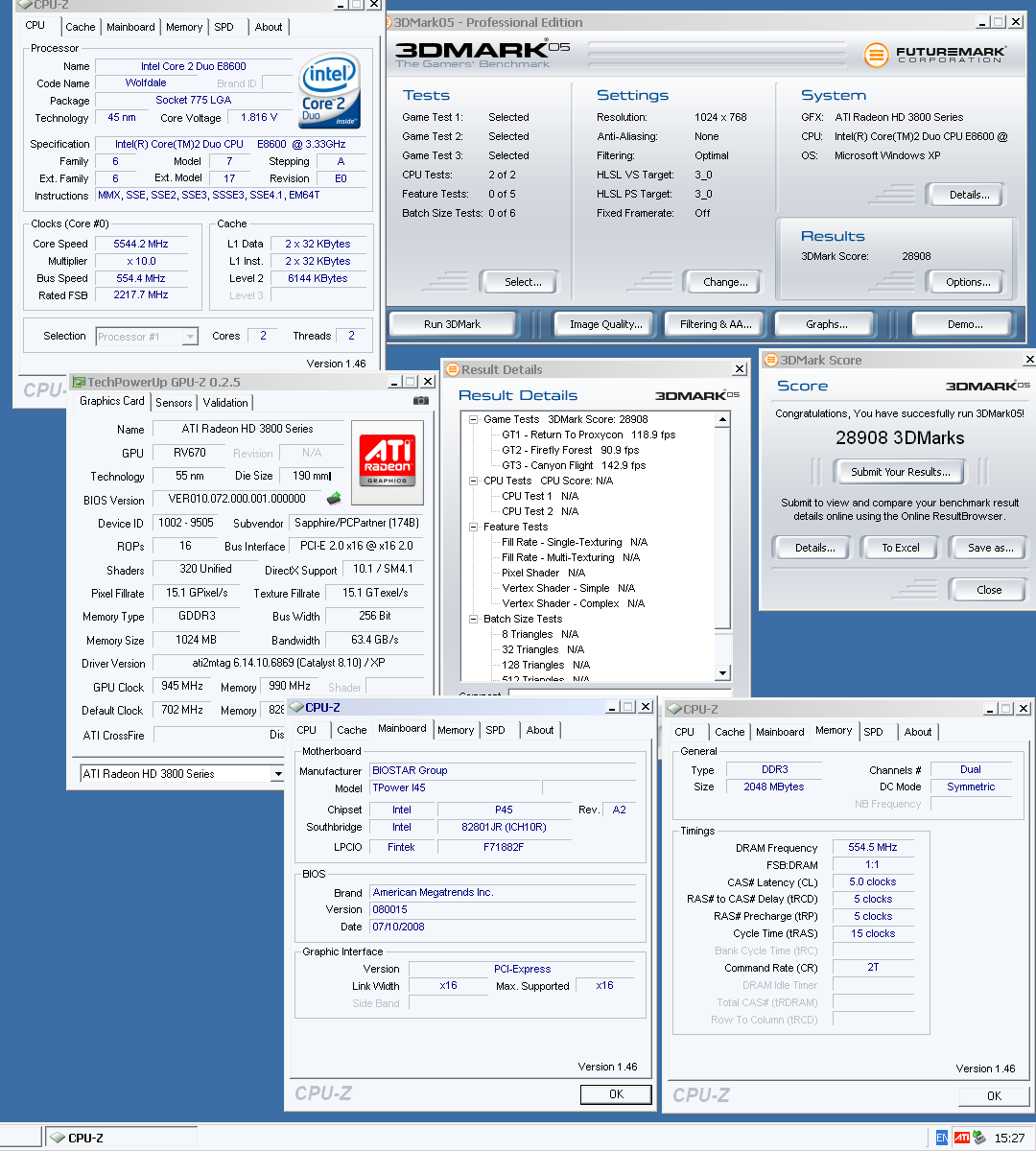This screenshot has width=1036, height=1151.
Task: Open the ATI Radeon HD 3800 Series dropdown in GPU-Z
Action: pos(277,774)
